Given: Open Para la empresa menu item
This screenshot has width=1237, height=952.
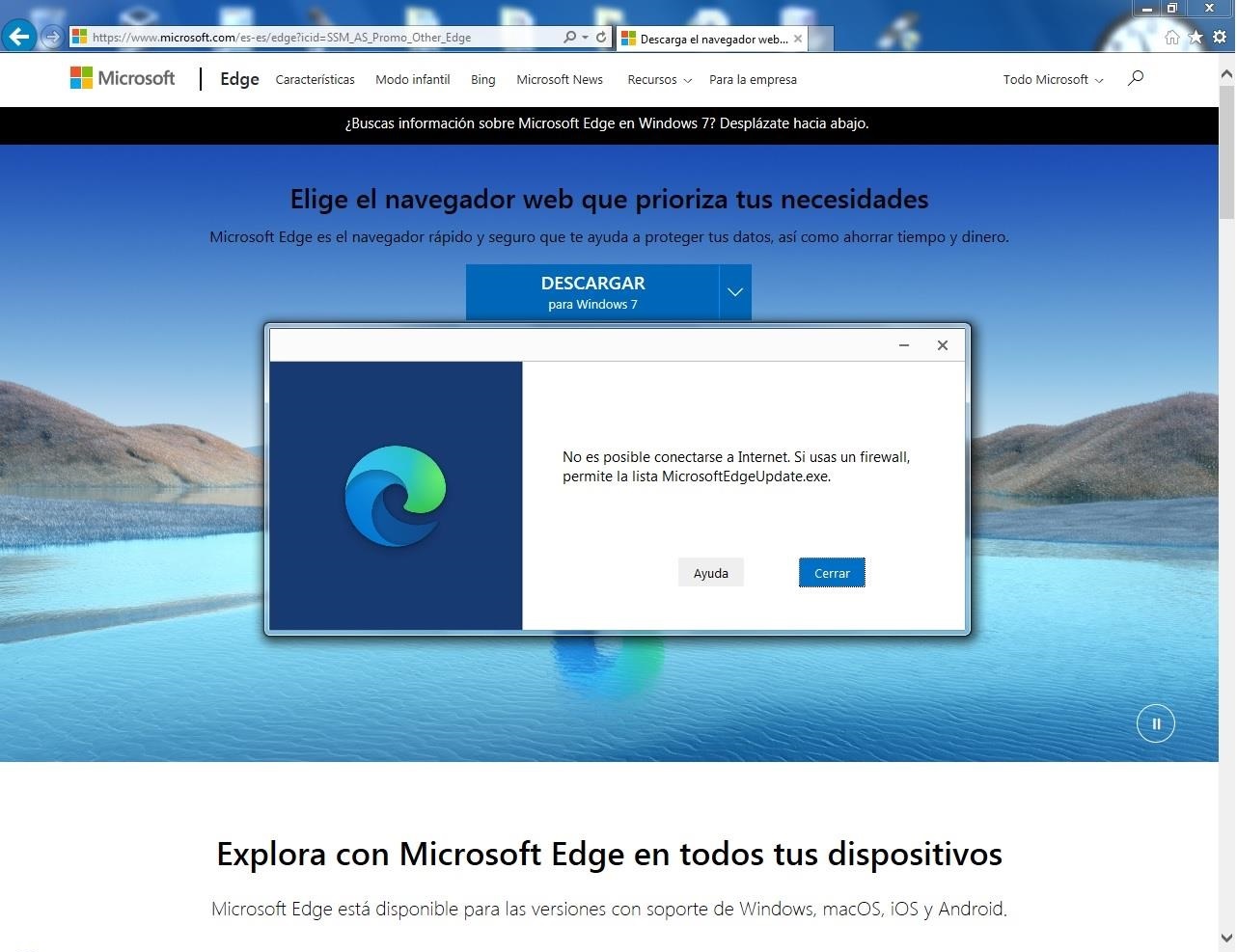Looking at the screenshot, I should pos(753,80).
